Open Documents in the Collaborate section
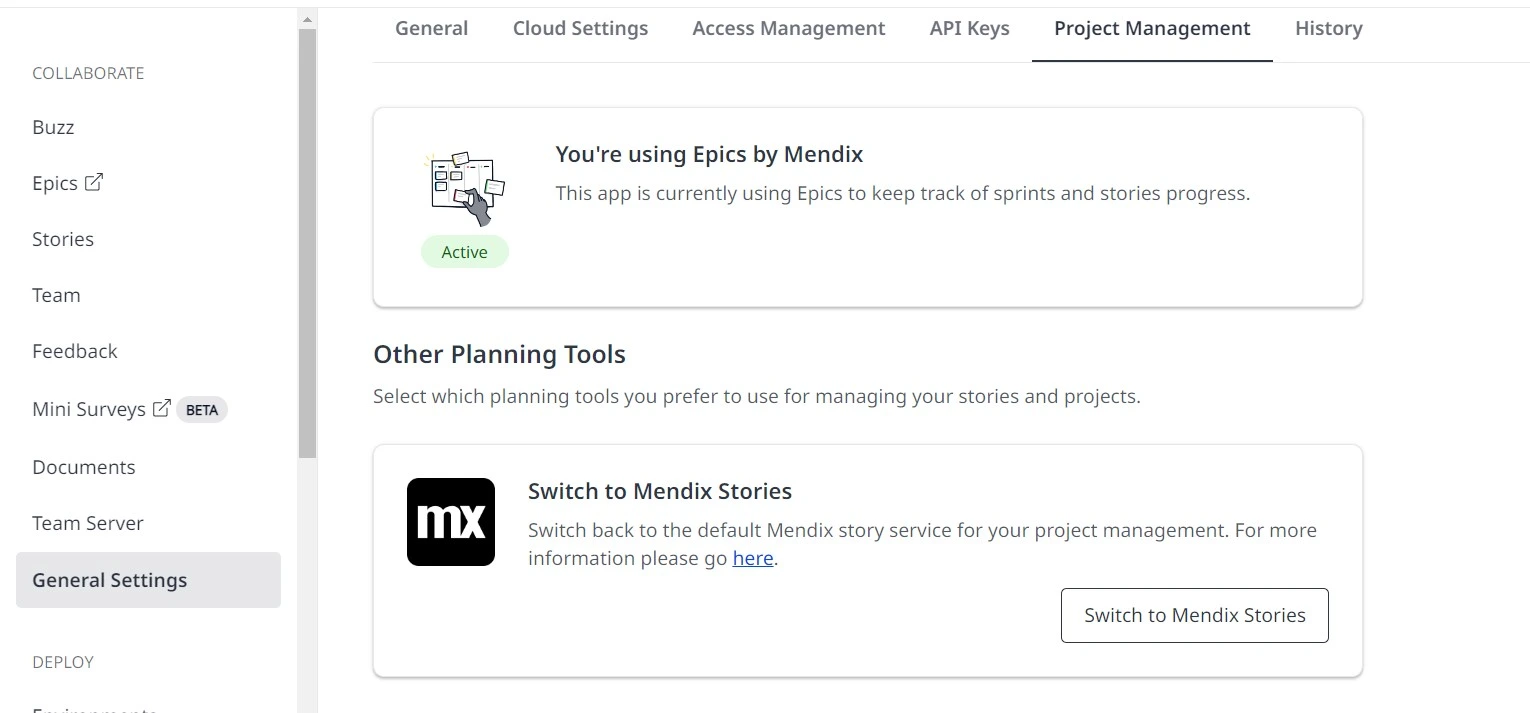Image resolution: width=1530 pixels, height=713 pixels. coord(84,467)
